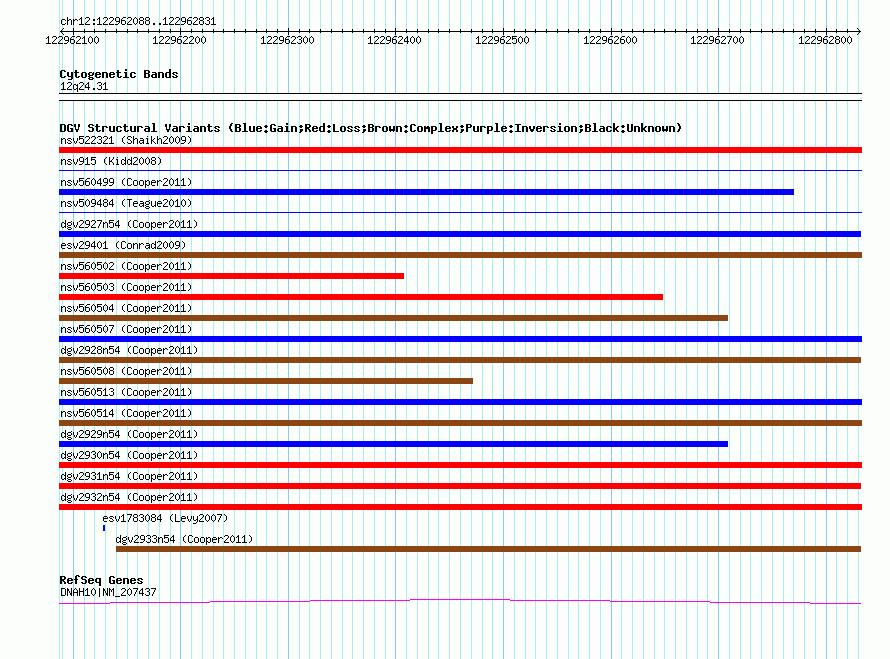Select the red dgv2931n54 loss bar
Screen dimensions: 890x659
pos(460,486)
